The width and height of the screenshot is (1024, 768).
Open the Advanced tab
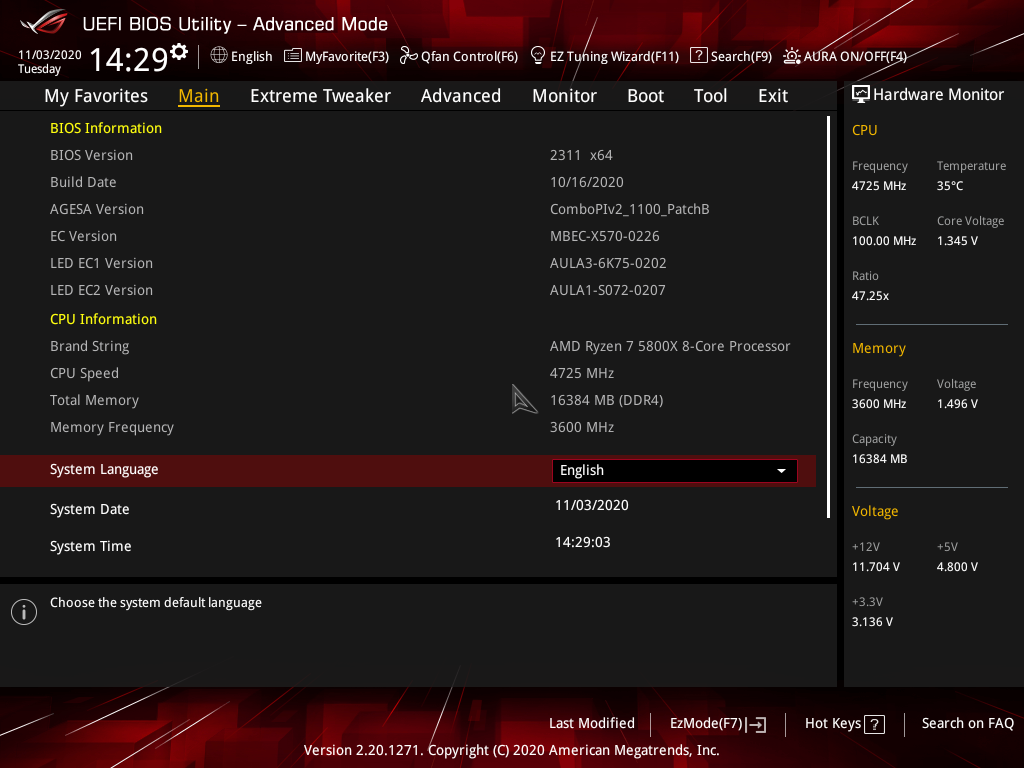pyautogui.click(x=460, y=96)
